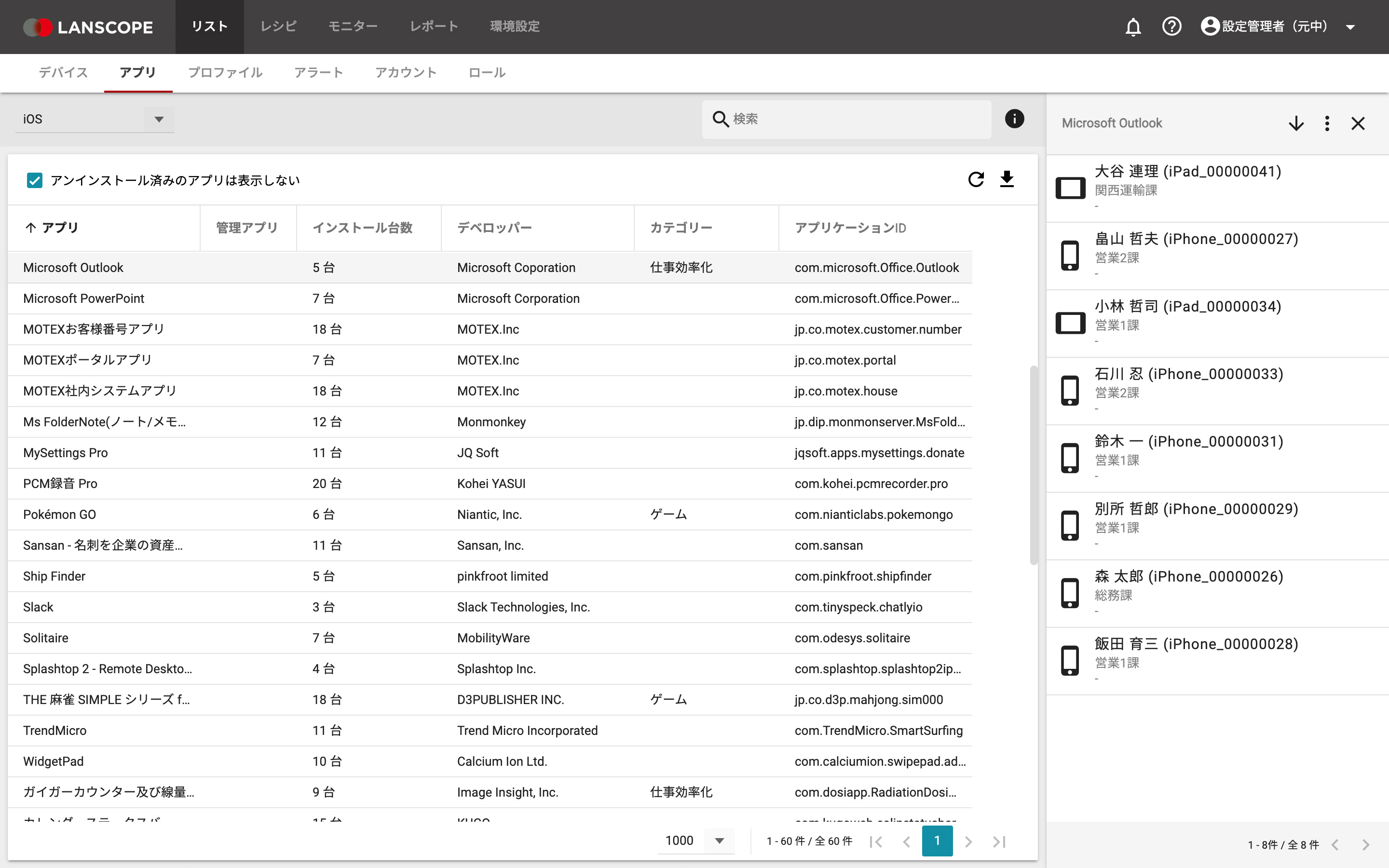The height and width of the screenshot is (868, 1389).
Task: Switch to the ロール tab
Action: [x=487, y=72]
